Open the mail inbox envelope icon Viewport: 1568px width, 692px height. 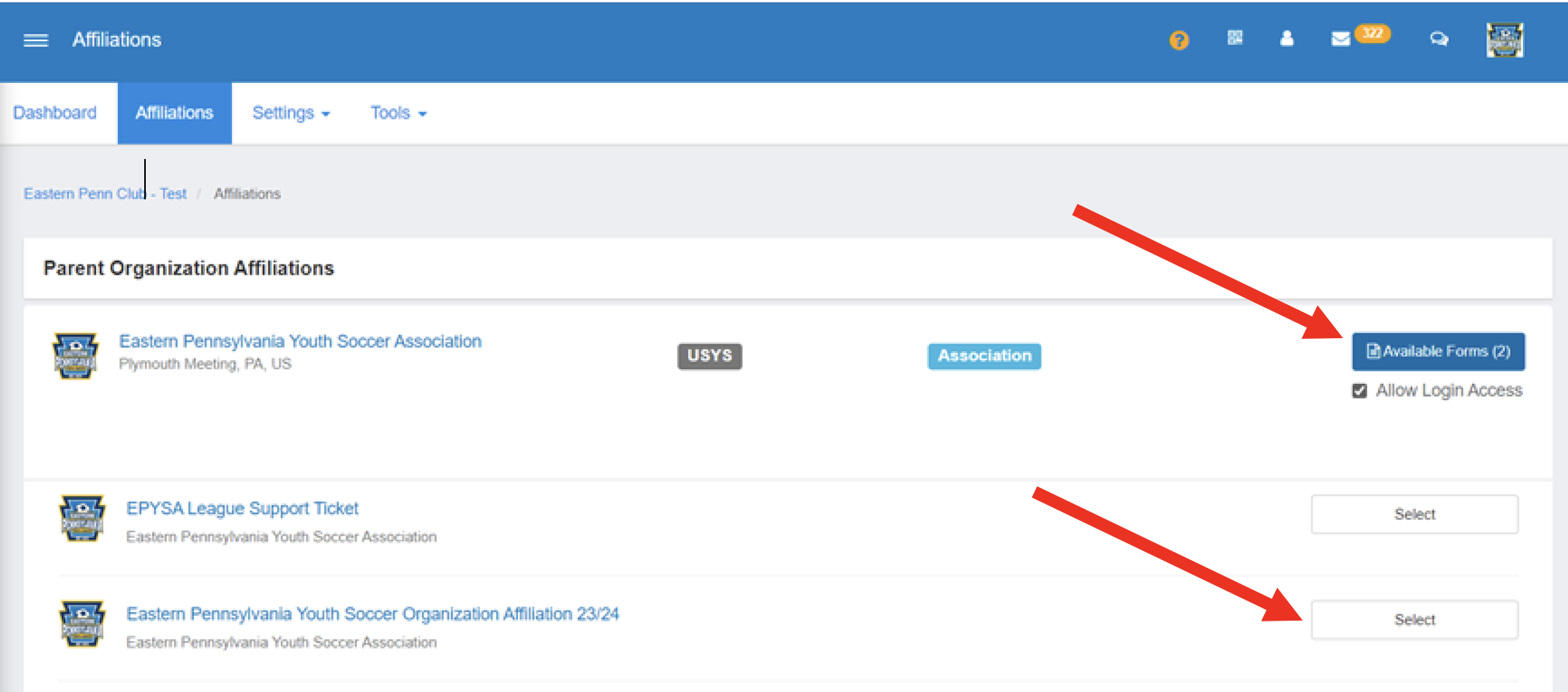point(1341,39)
